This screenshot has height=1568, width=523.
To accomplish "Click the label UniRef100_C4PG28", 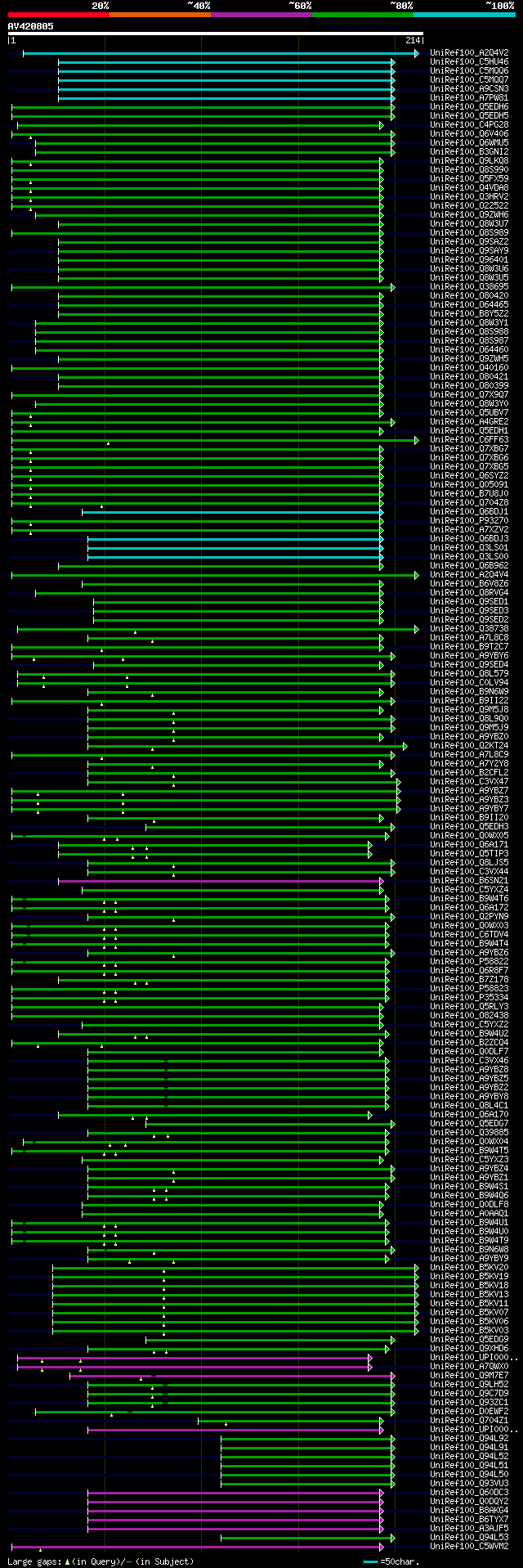I will 469,124.
